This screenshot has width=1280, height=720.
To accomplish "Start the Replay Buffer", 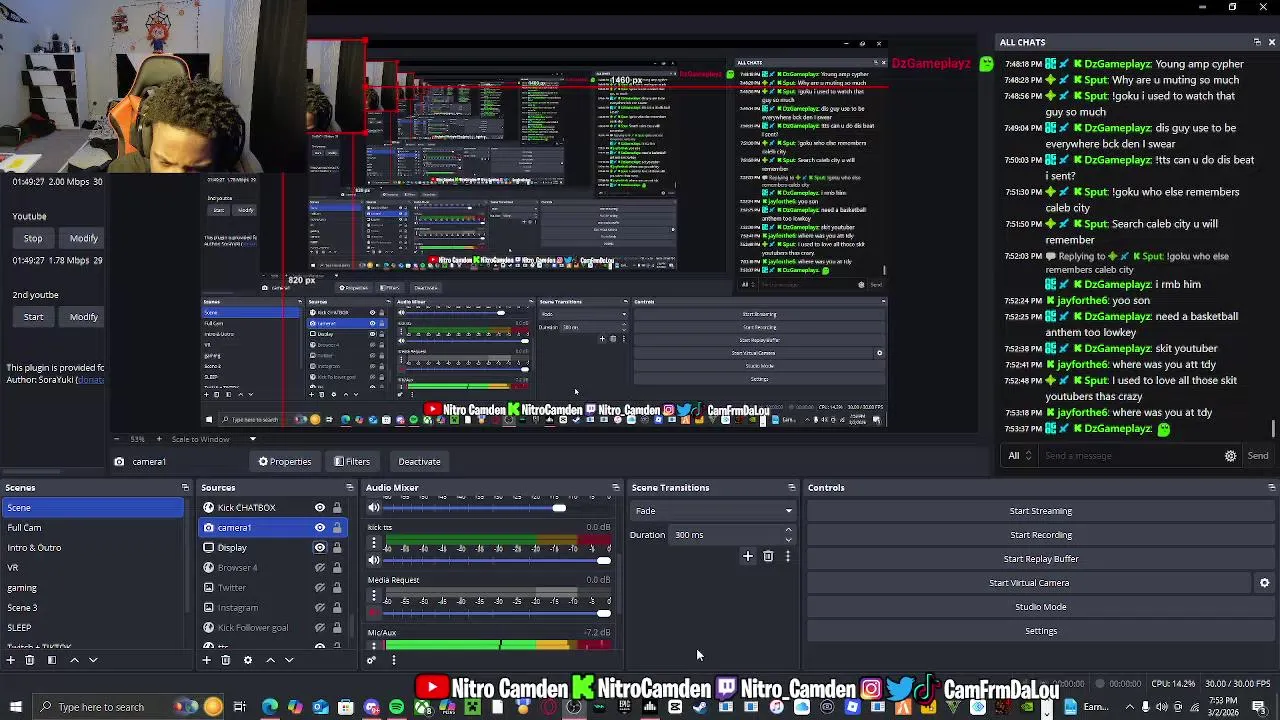I will 1040,559.
